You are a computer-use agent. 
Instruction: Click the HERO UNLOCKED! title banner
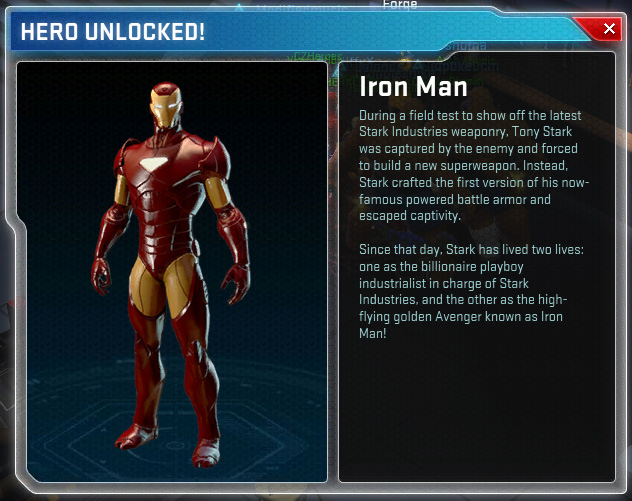pos(113,31)
